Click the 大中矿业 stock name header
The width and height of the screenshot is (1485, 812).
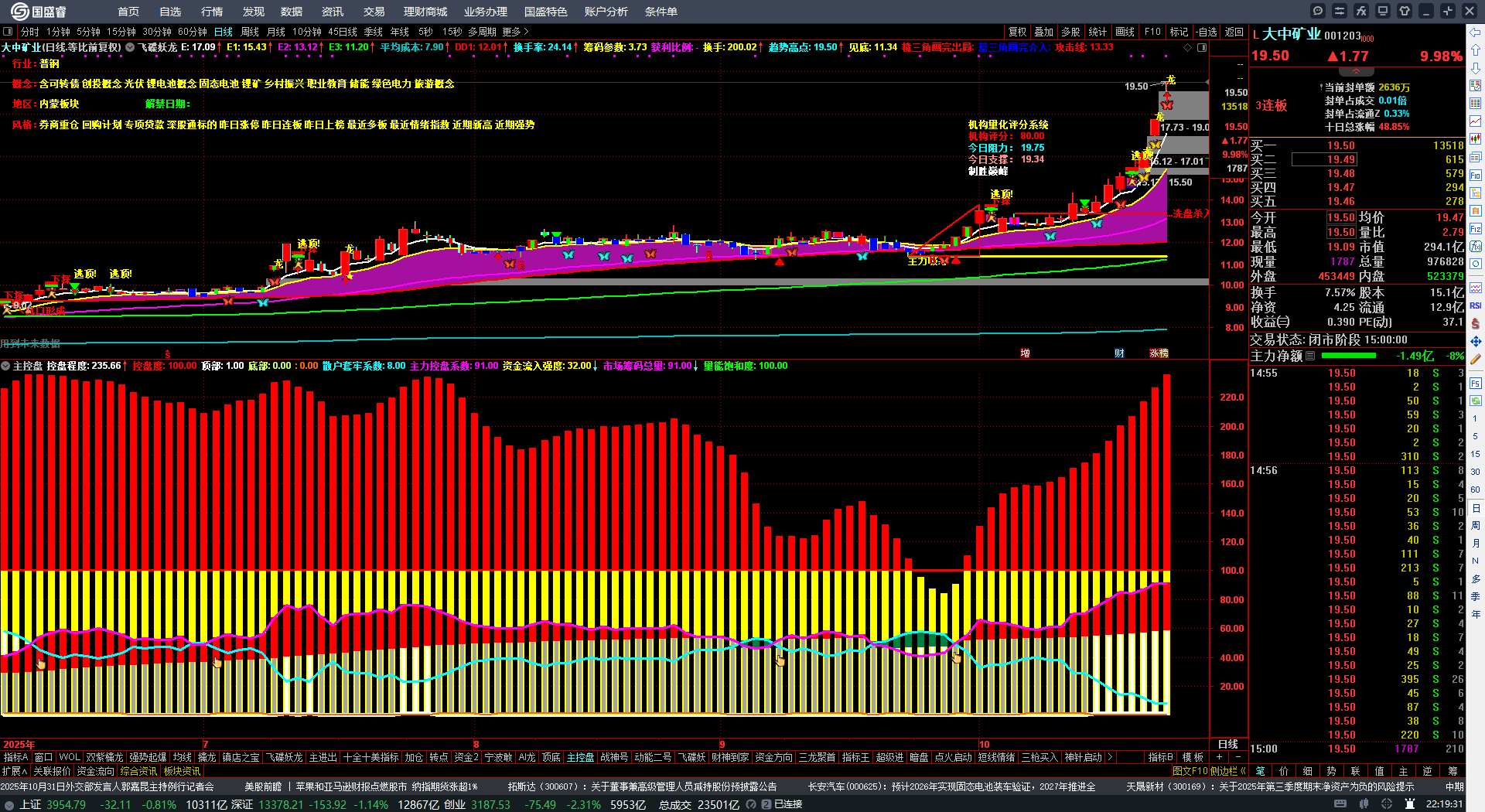[x=1292, y=35]
